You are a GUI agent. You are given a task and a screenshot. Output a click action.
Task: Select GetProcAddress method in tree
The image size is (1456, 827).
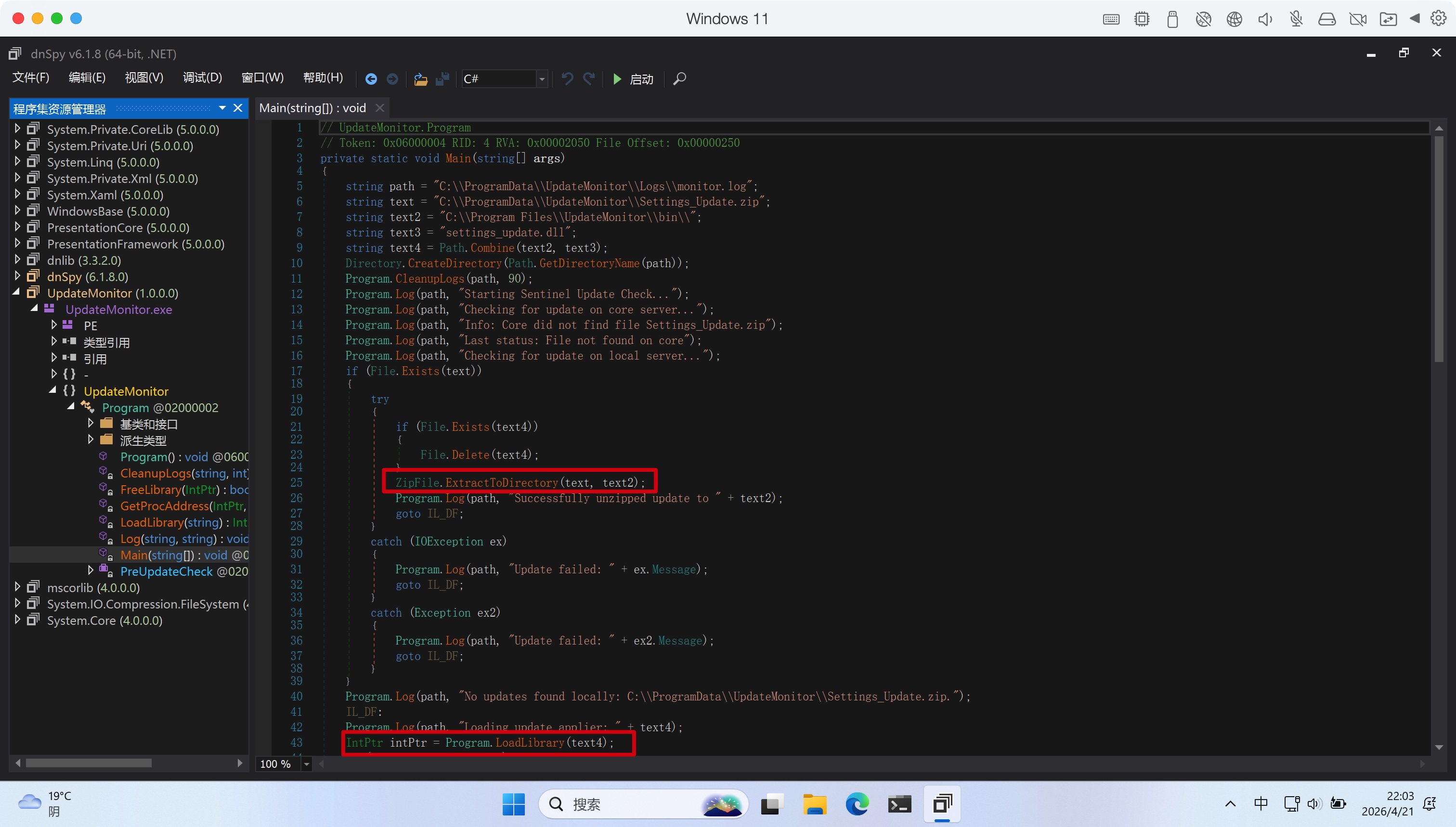point(184,506)
